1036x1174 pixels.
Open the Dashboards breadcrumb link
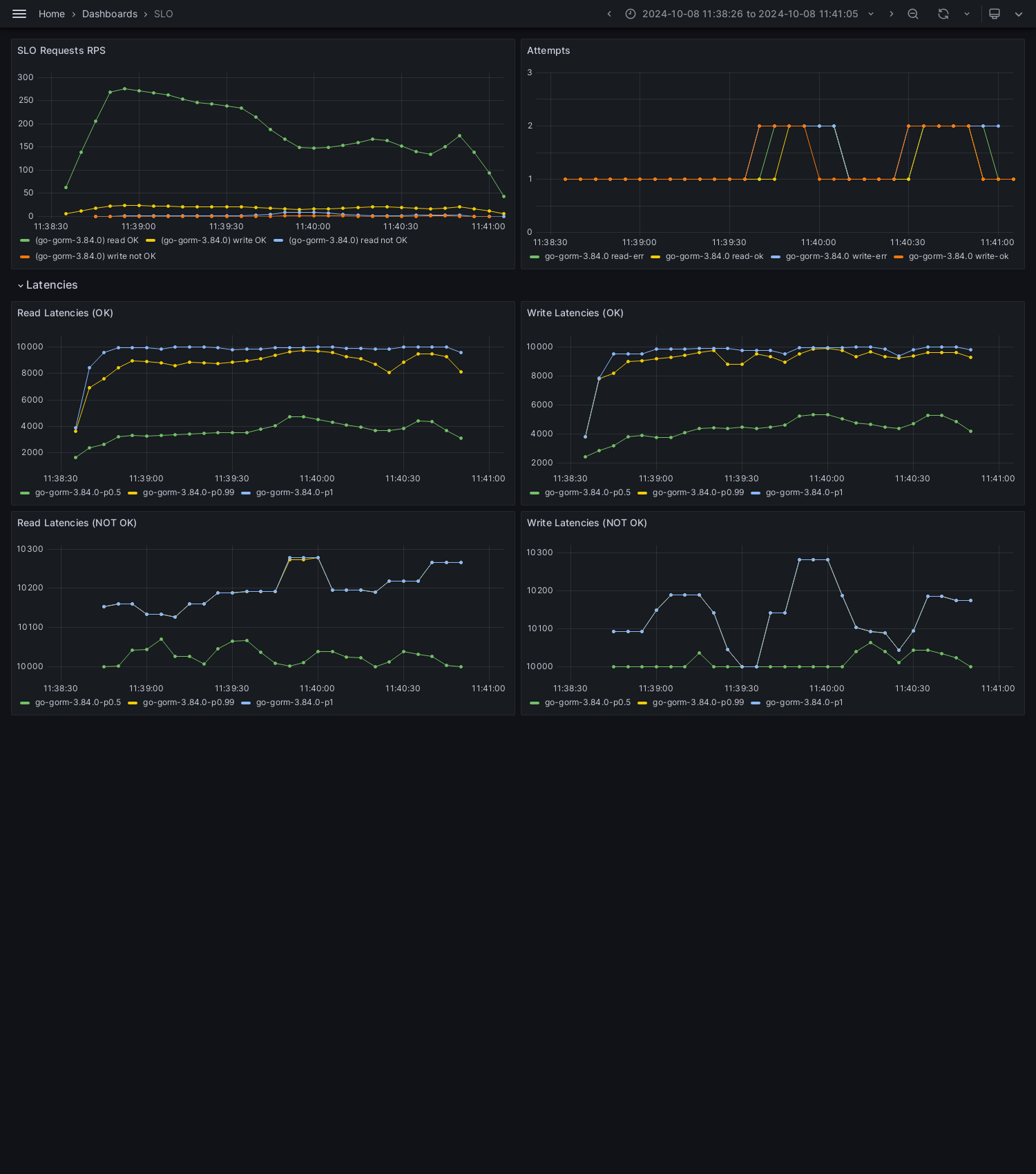tap(110, 14)
